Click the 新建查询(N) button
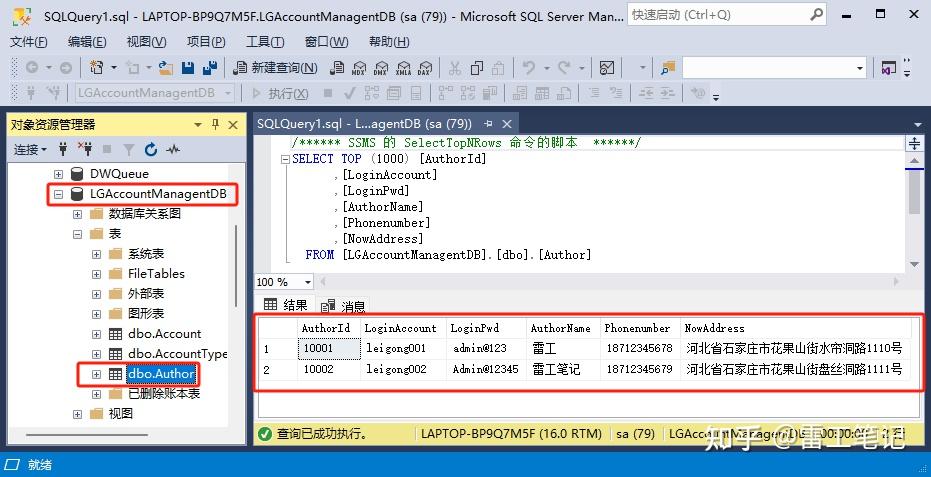This screenshot has height=477, width=931. 275,68
